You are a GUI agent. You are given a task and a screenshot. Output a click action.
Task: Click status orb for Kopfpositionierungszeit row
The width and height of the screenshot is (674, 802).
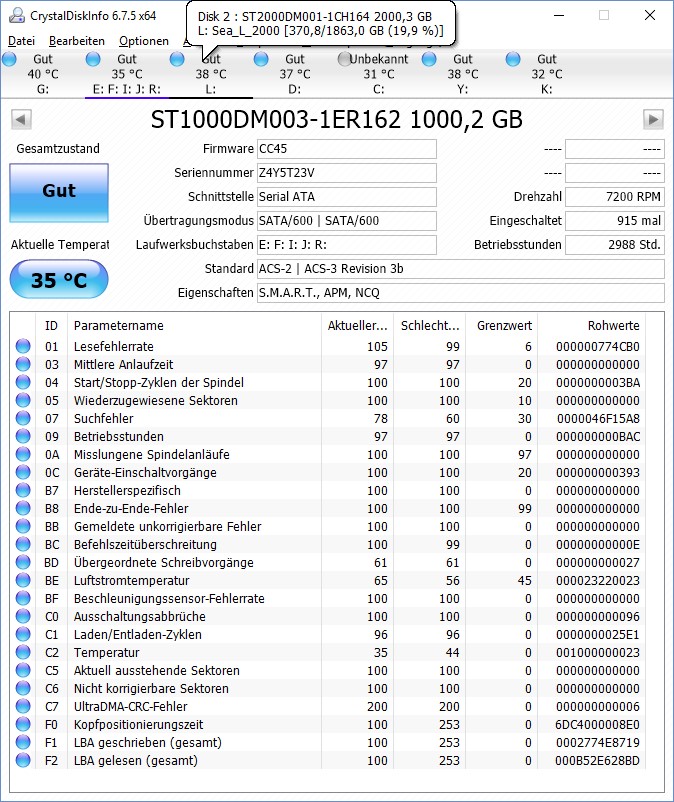23,724
